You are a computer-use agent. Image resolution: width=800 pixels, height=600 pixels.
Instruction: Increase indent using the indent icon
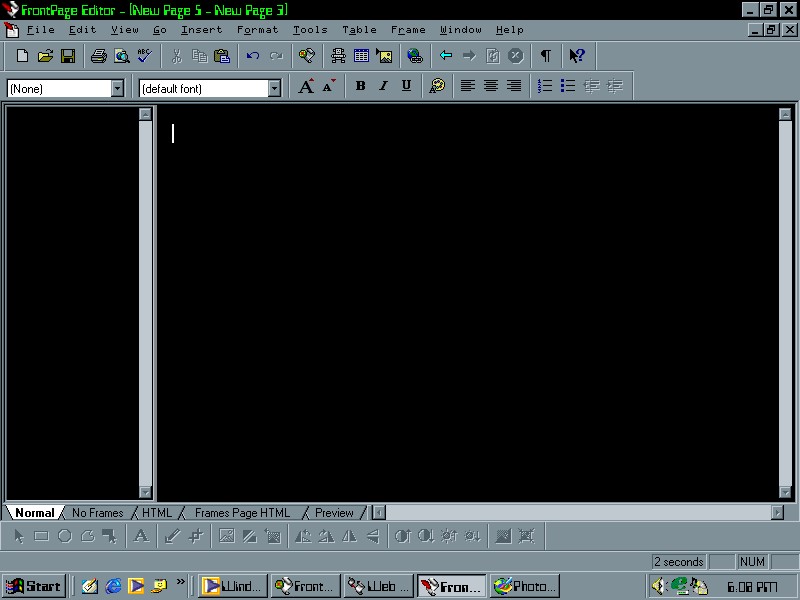pyautogui.click(x=614, y=86)
